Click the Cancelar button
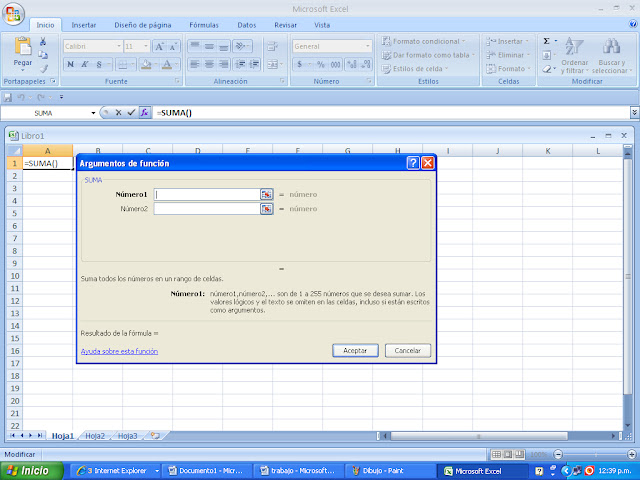The image size is (640, 480). coord(408,351)
